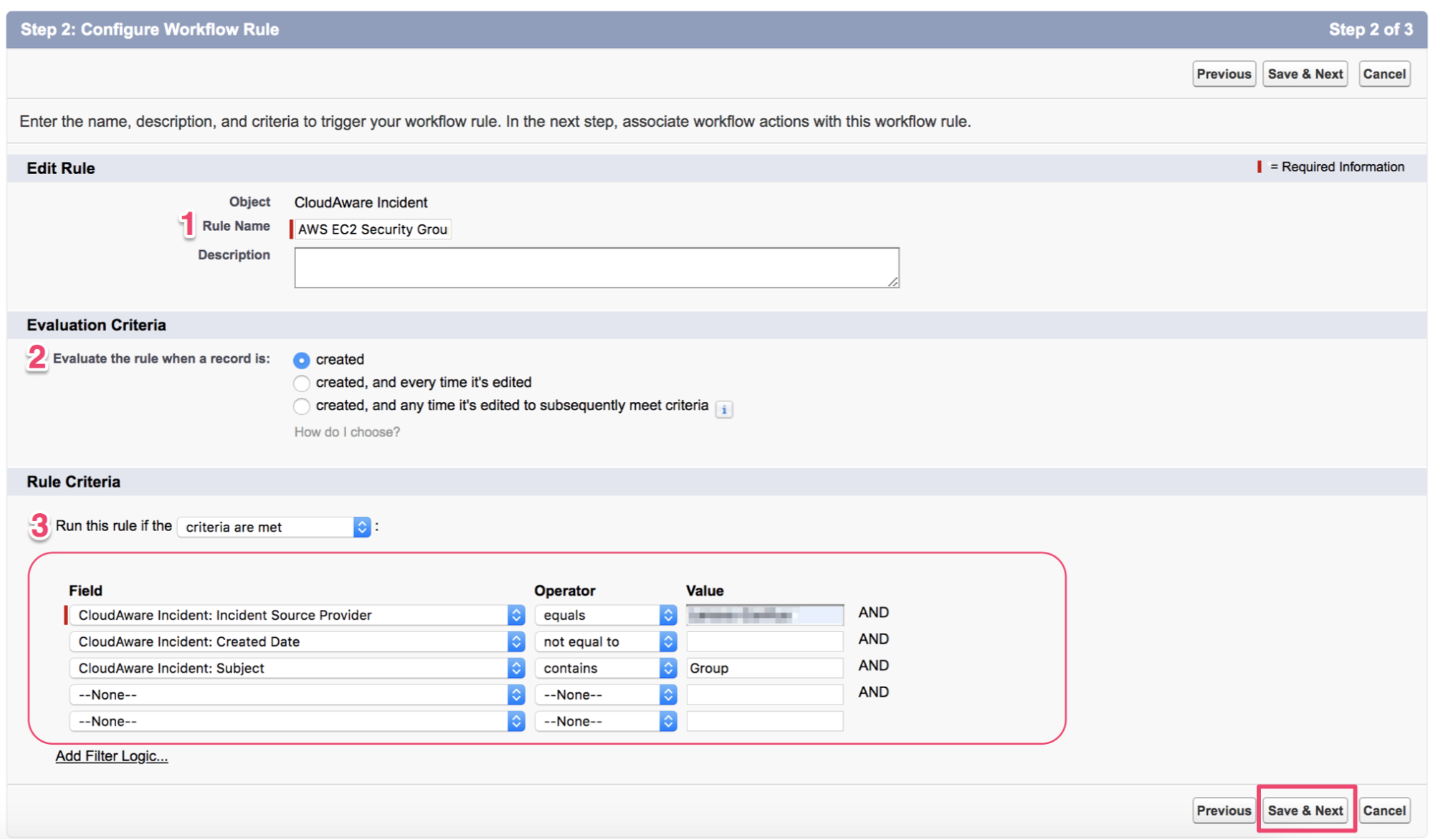This screenshot has width=1433, height=840.
Task: Open the 'not equal to' operator dropdown
Action: coord(606,641)
